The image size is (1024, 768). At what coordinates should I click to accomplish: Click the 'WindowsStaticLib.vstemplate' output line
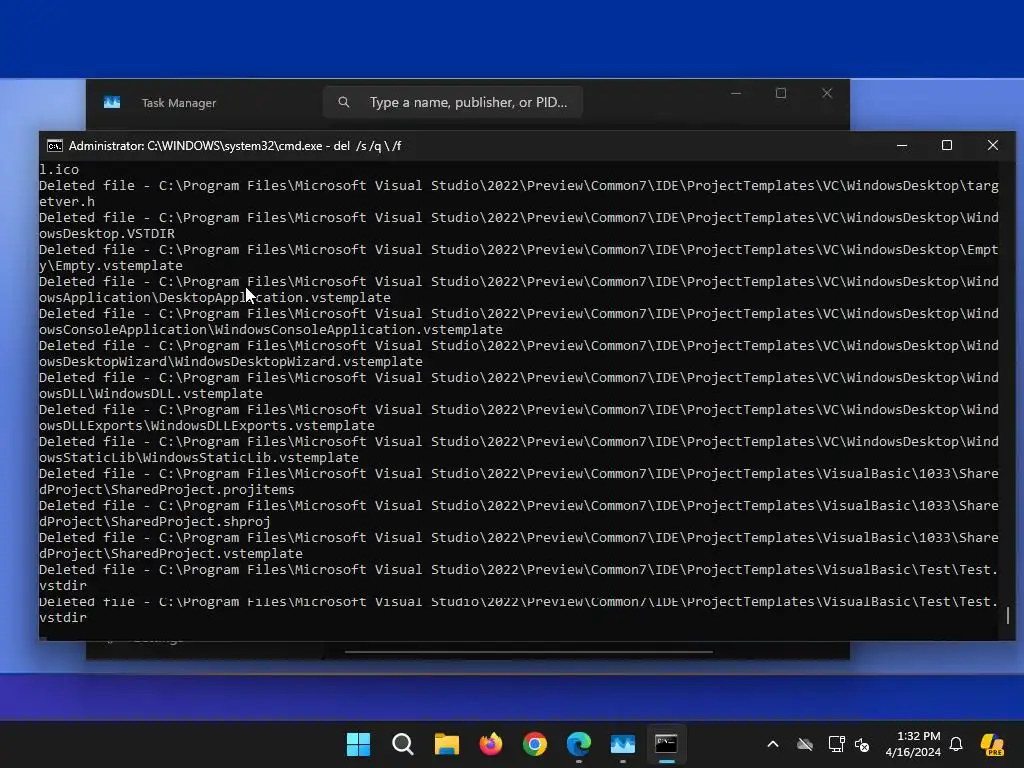click(x=199, y=457)
